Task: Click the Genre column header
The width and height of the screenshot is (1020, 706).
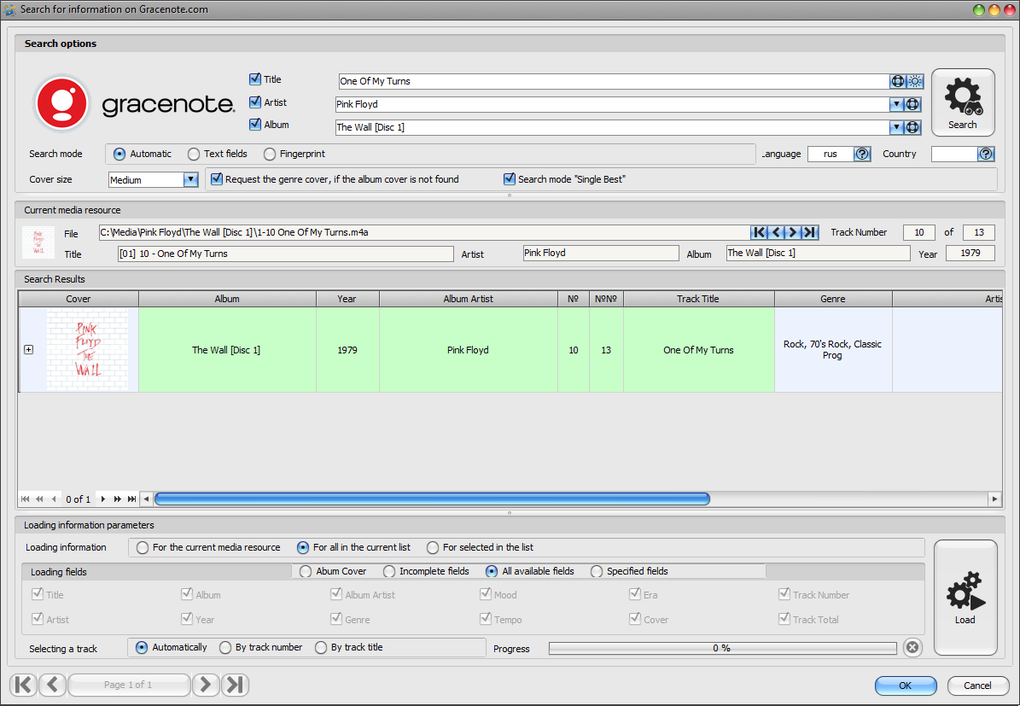Action: click(x=833, y=299)
